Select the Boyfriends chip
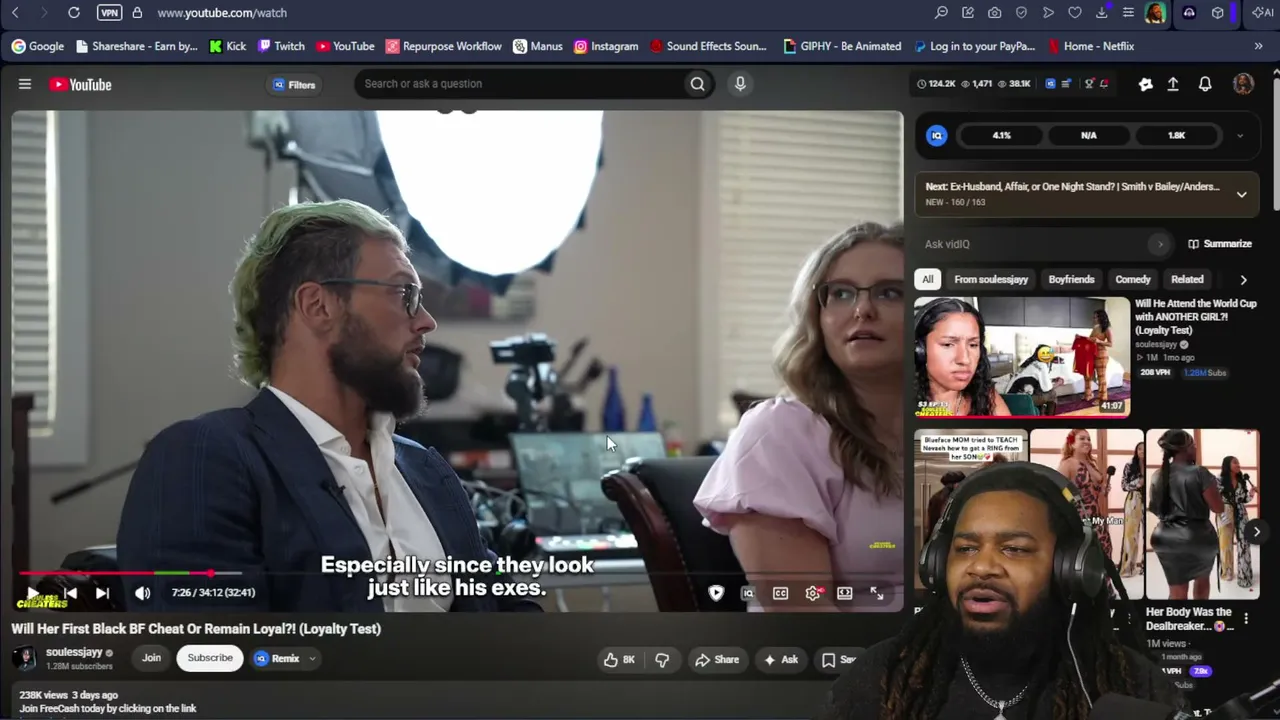1280x720 pixels. pyautogui.click(x=1071, y=280)
